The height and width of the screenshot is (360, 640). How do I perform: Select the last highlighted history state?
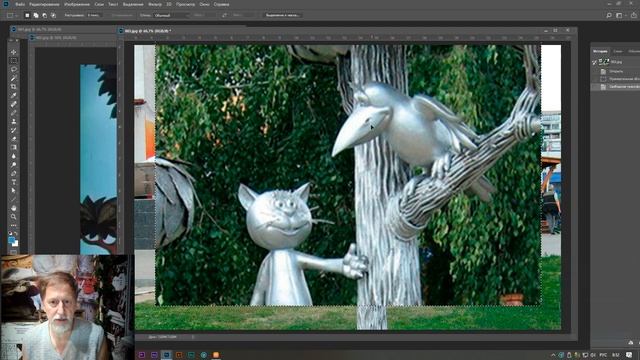point(616,87)
